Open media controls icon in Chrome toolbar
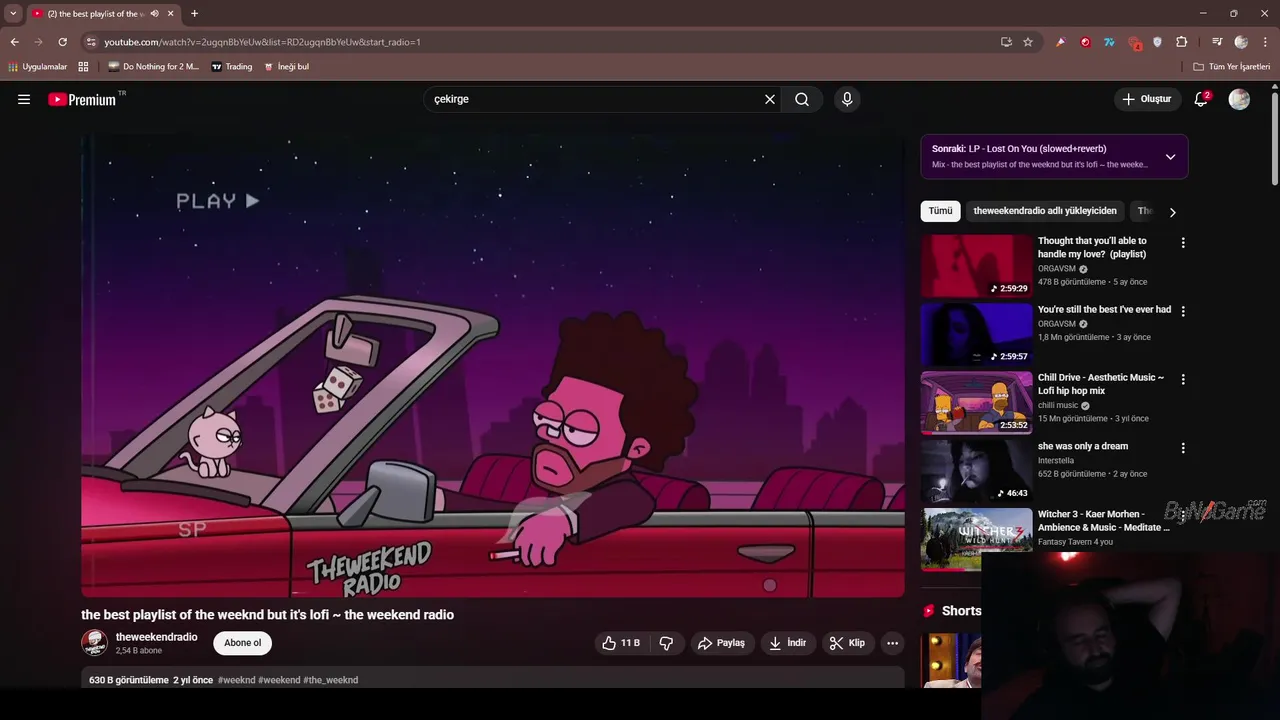This screenshot has height=720, width=1280. (1217, 42)
